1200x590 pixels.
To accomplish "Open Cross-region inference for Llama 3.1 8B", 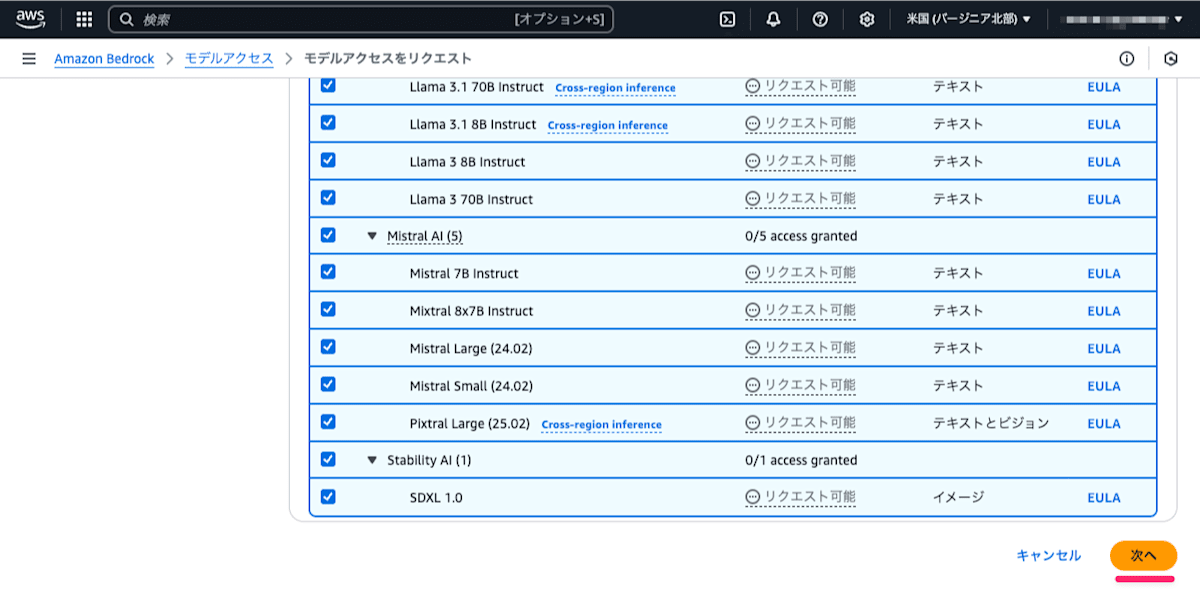I will (608, 125).
